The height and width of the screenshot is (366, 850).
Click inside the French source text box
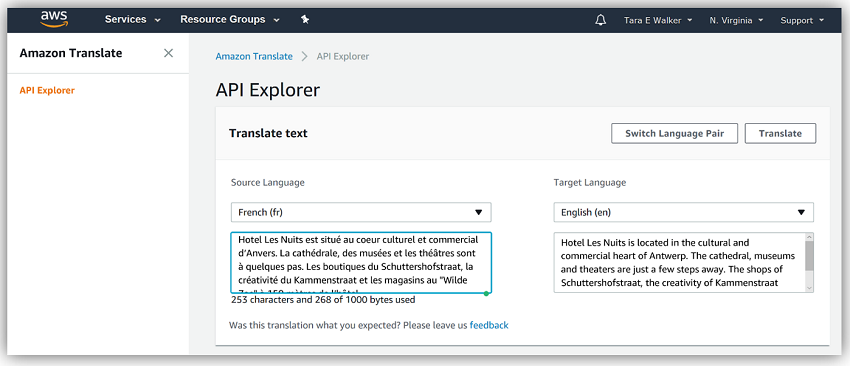(x=361, y=263)
